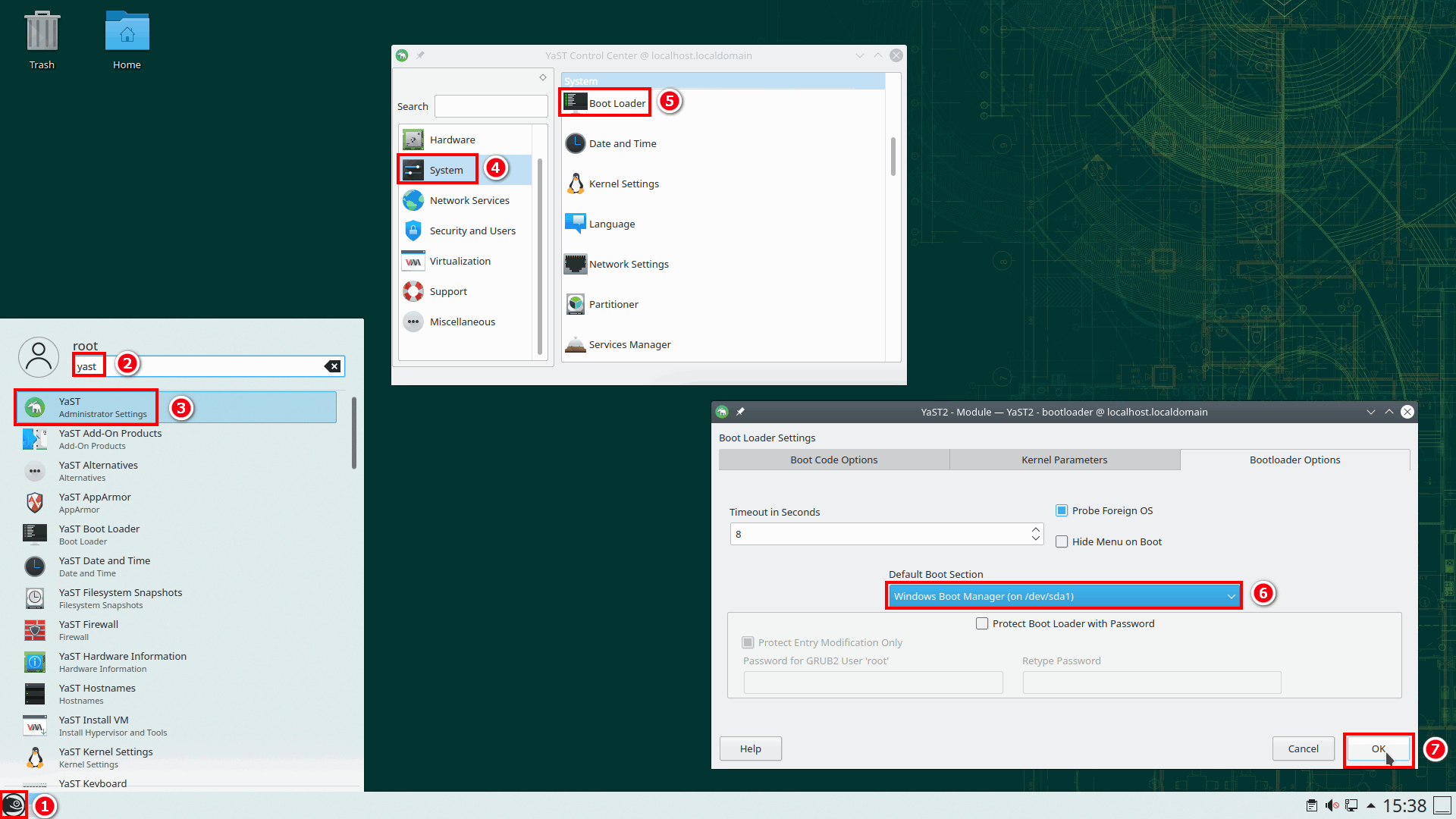Open the clipboard tray icon
Image resolution: width=1456 pixels, height=819 pixels.
1312,805
